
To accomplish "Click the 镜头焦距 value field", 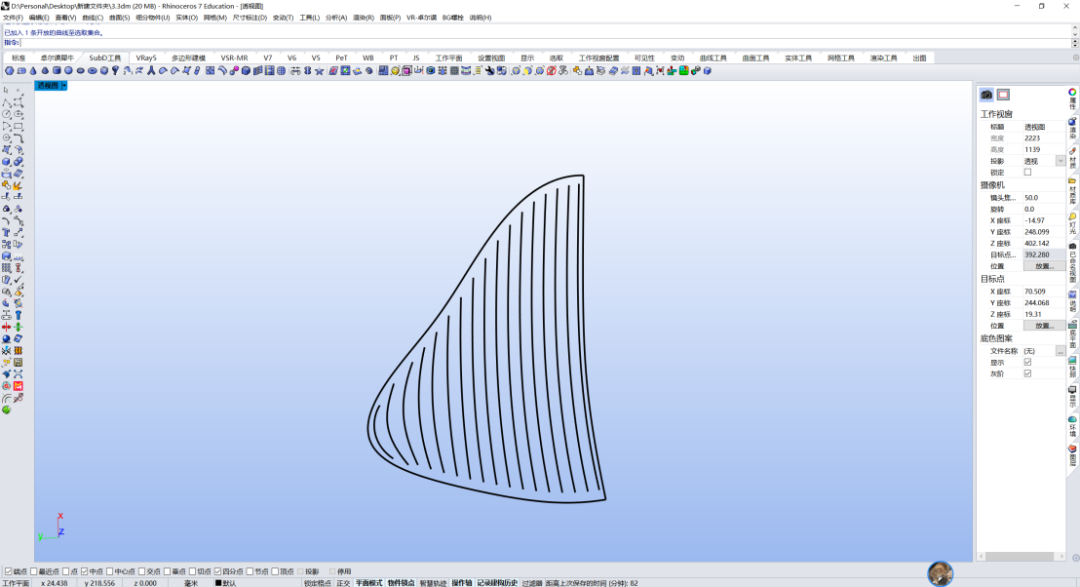I will click(x=1043, y=198).
